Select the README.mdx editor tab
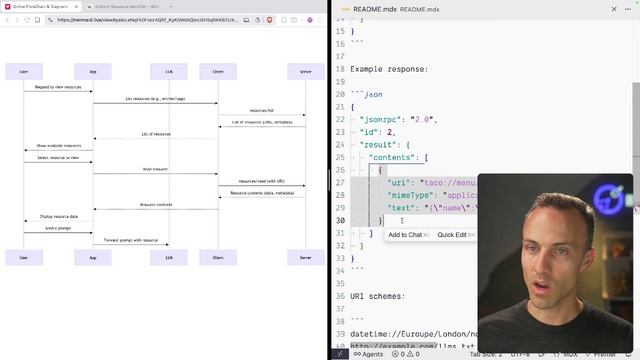The width and height of the screenshot is (640, 360). 390,9
